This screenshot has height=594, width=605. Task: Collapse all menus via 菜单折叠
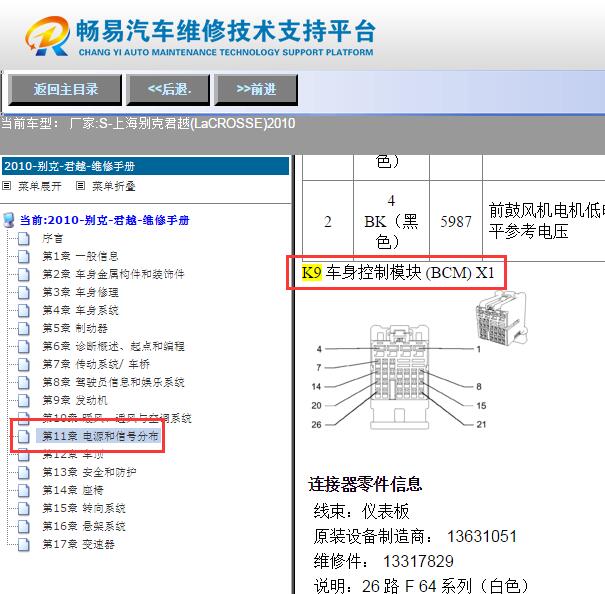pos(113,186)
